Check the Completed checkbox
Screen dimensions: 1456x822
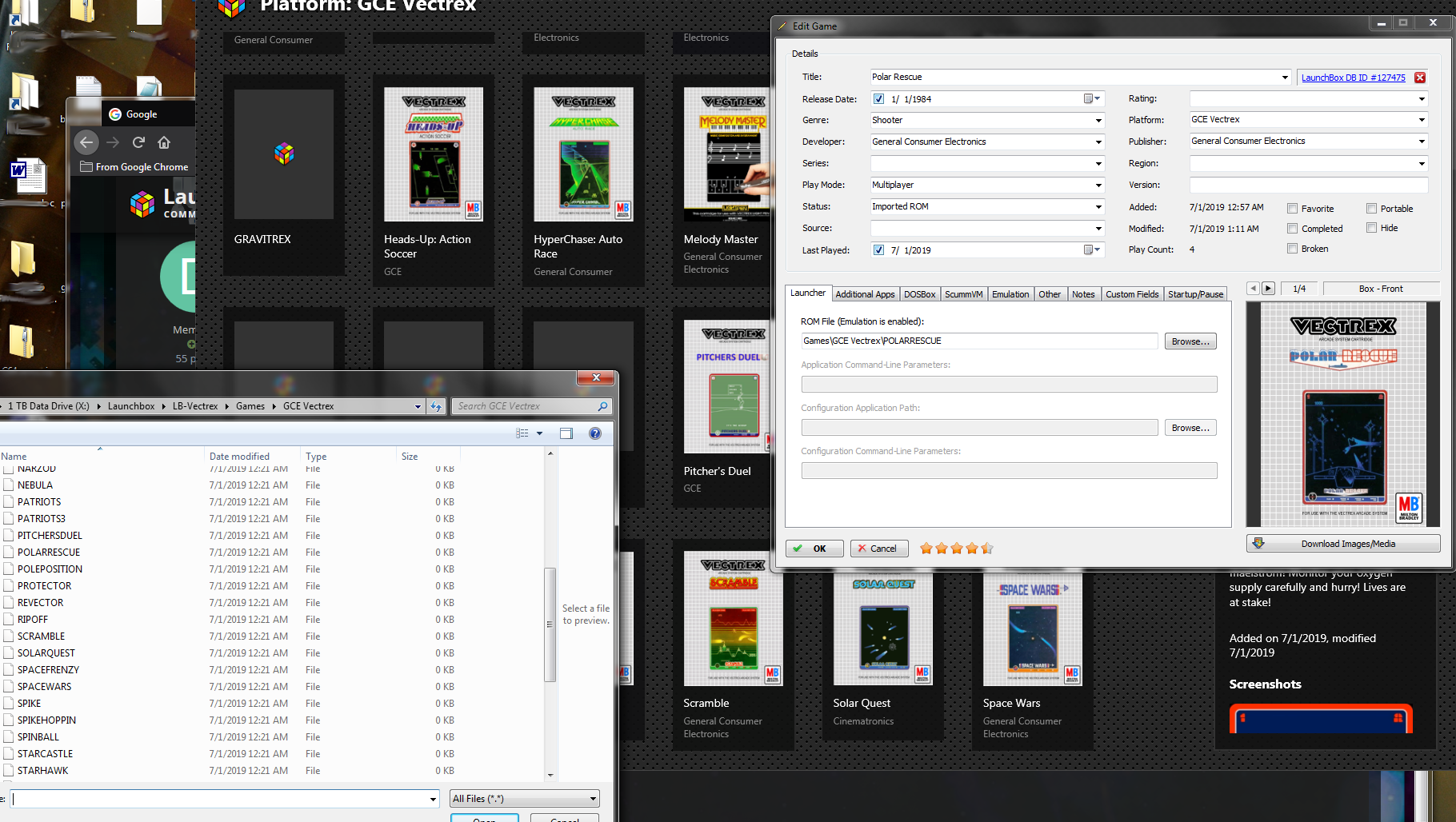pos(1292,229)
